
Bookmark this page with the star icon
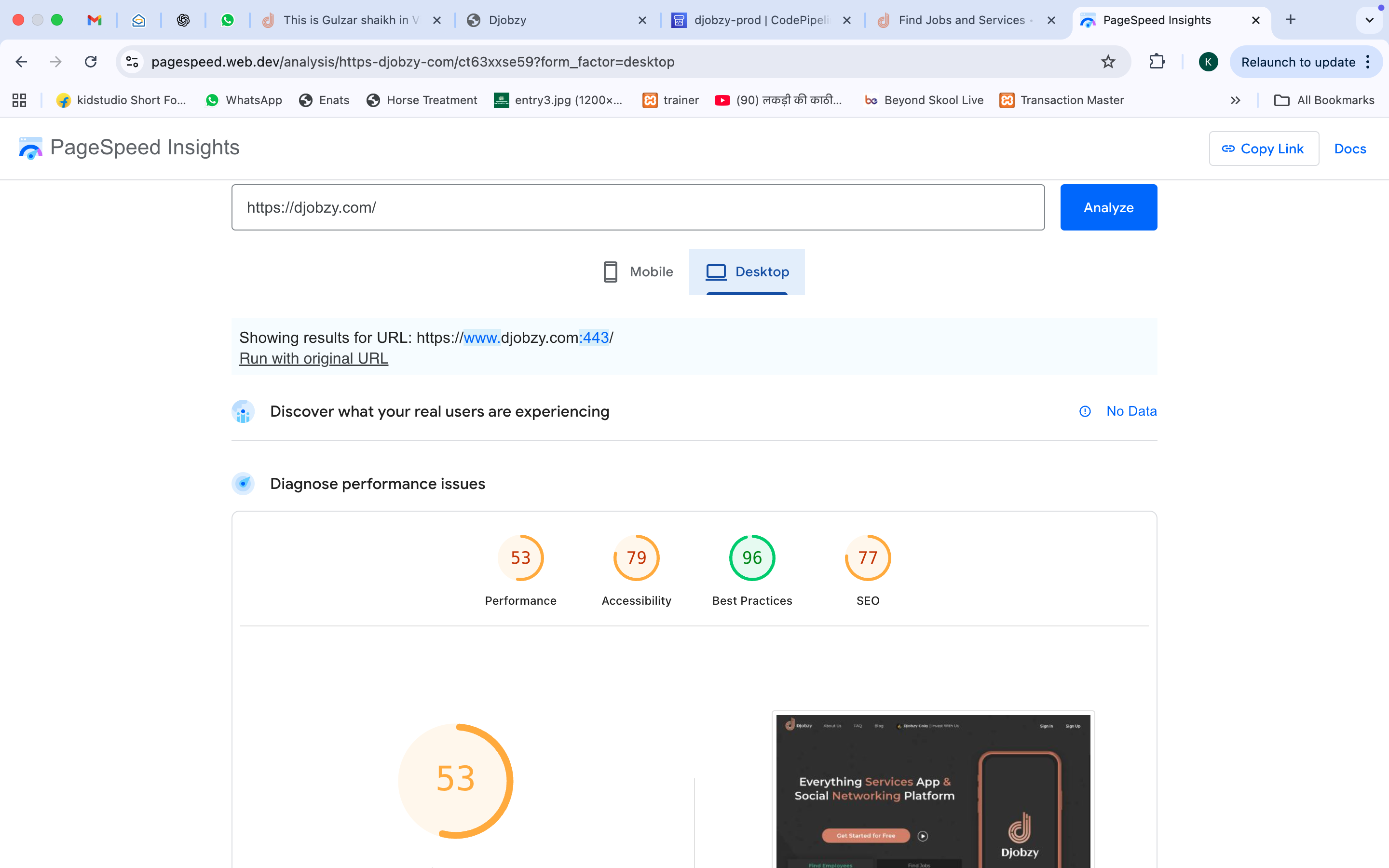pyautogui.click(x=1108, y=61)
